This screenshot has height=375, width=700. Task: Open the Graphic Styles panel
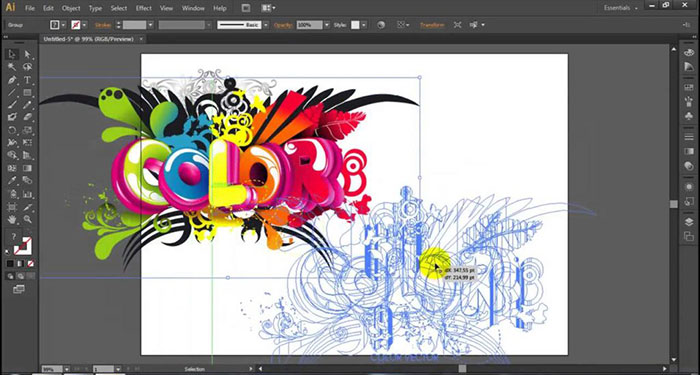689,201
